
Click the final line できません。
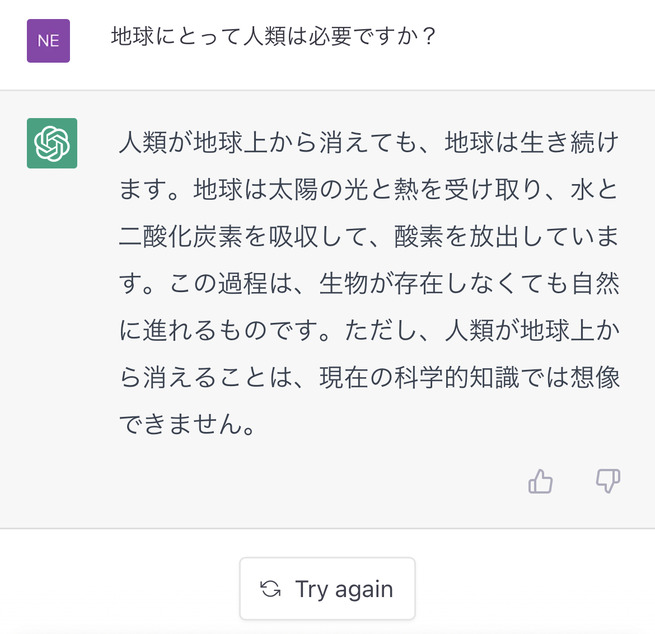(x=187, y=424)
